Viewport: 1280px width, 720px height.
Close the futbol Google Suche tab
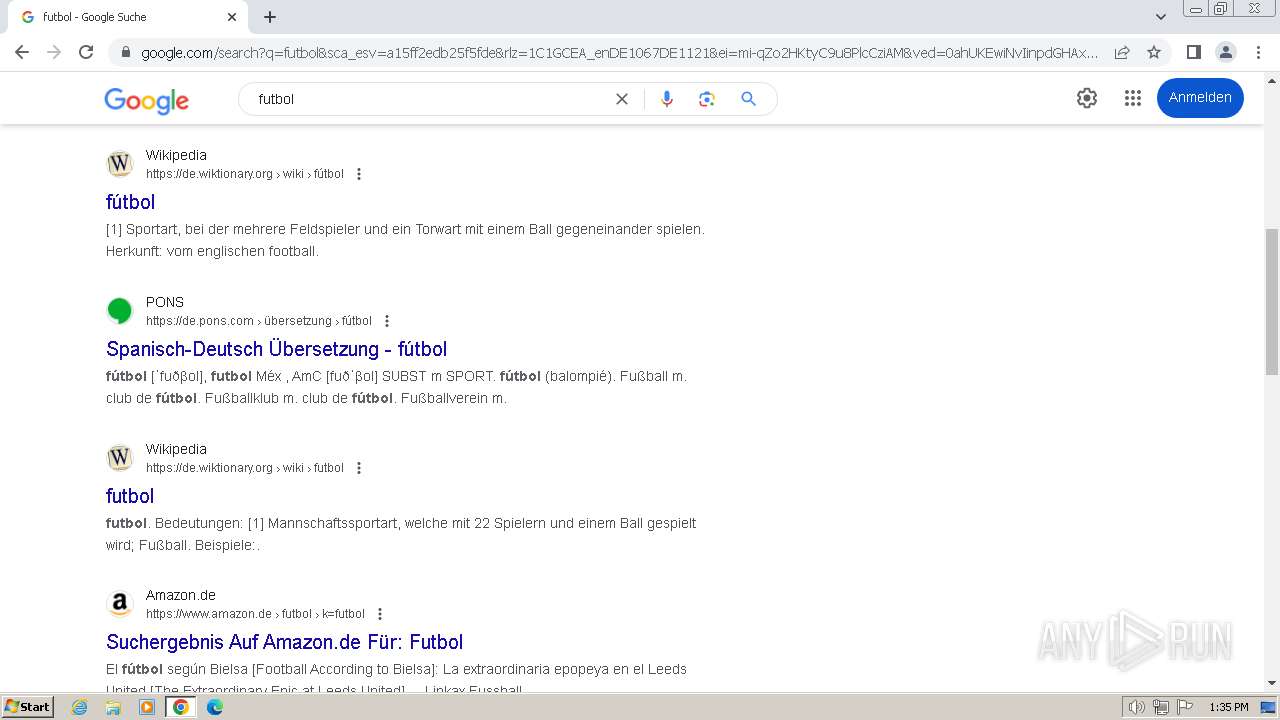tap(232, 17)
